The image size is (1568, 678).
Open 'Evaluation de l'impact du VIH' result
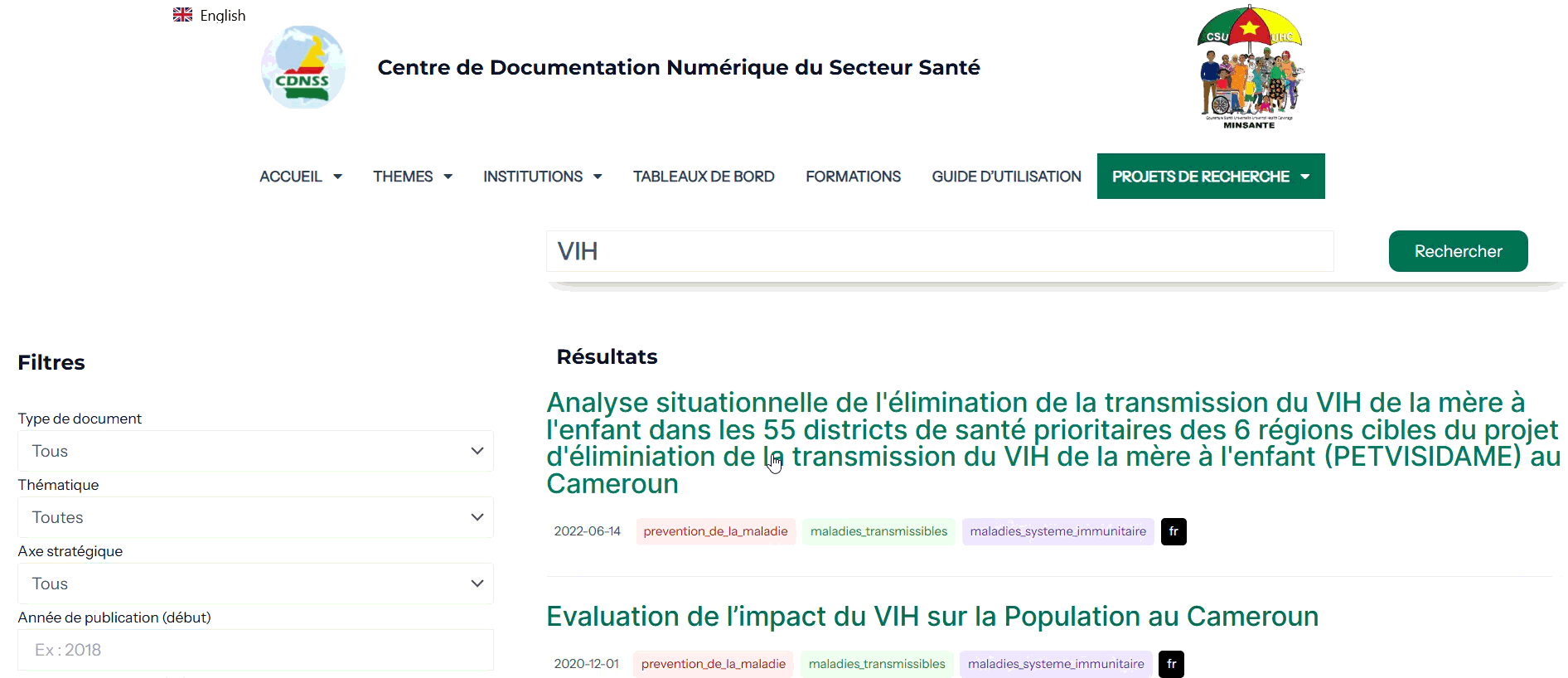932,617
